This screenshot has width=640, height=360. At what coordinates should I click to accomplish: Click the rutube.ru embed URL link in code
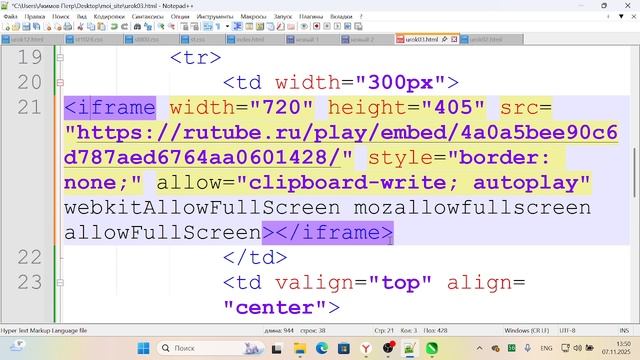click(x=341, y=145)
